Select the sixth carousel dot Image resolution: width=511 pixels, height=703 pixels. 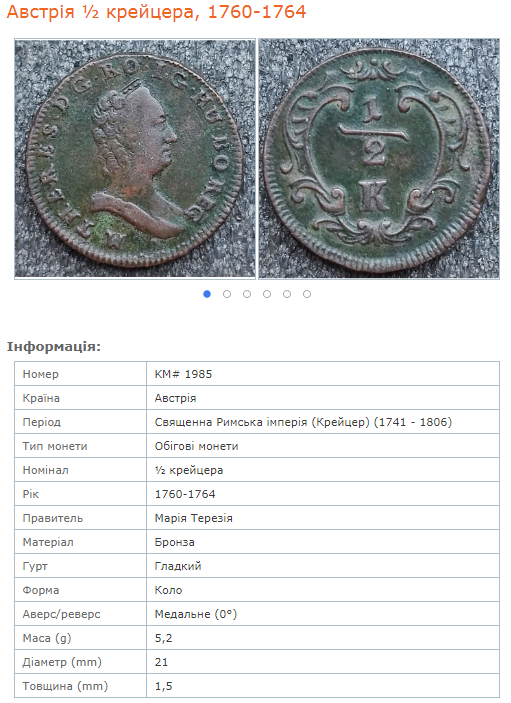307,294
